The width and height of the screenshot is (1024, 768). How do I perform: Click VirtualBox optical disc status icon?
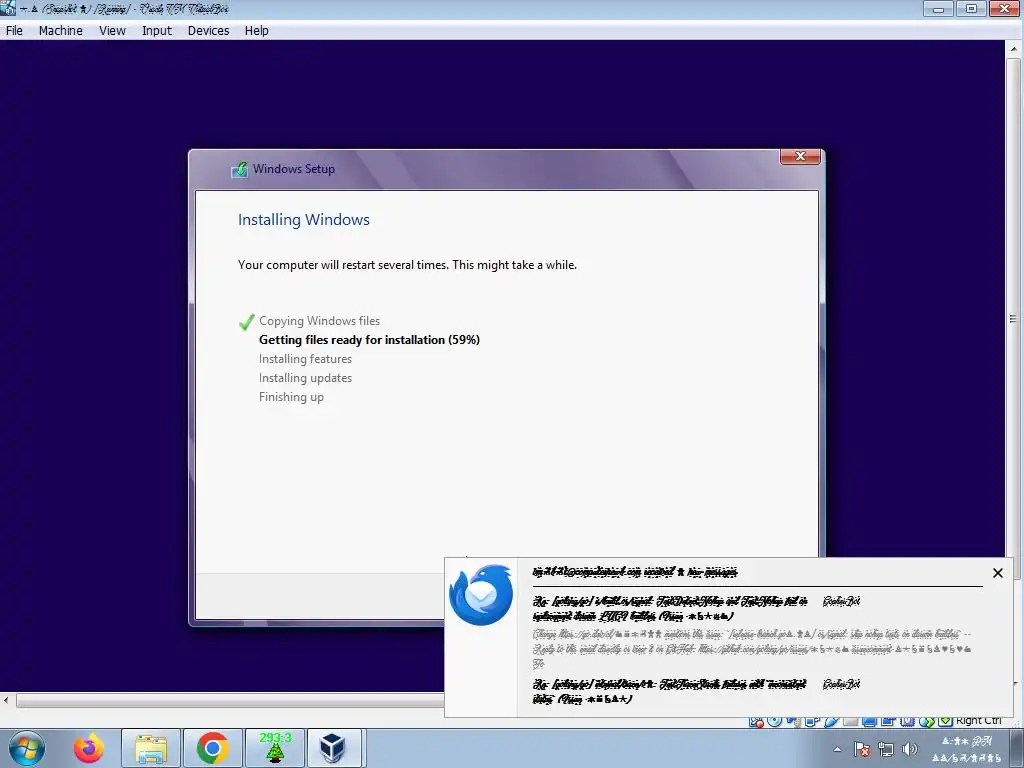coord(775,720)
